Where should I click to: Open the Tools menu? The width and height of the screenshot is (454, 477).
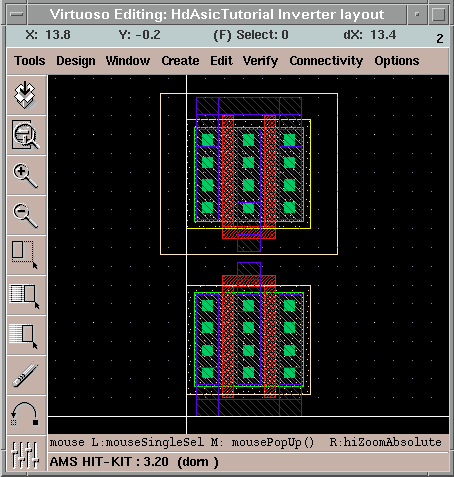tap(30, 61)
